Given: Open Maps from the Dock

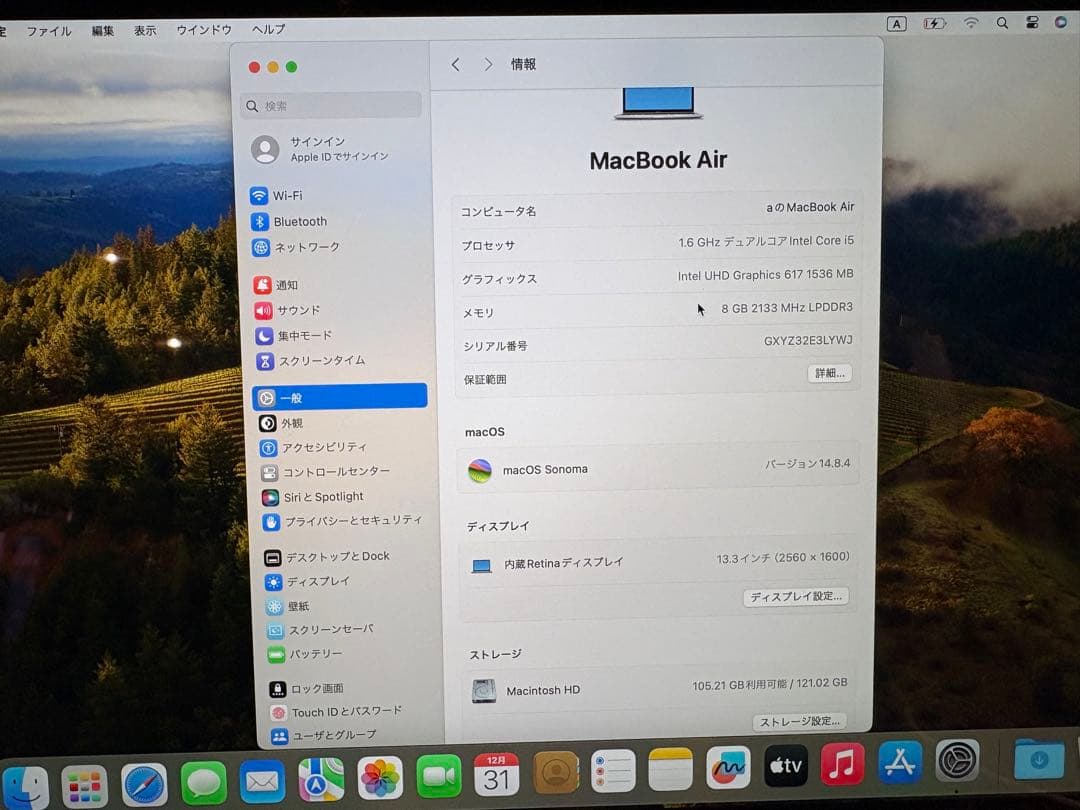Looking at the screenshot, I should tap(321, 780).
